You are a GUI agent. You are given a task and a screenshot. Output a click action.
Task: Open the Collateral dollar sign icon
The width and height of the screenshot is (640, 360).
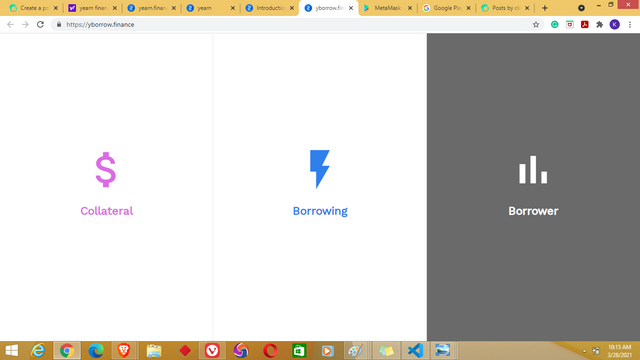tap(106, 169)
